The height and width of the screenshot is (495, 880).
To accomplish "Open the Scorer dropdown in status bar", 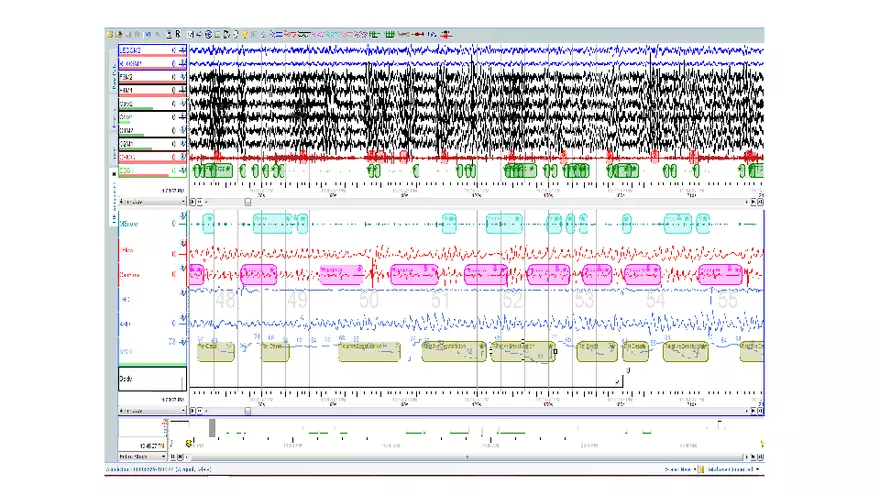I will pos(680,469).
